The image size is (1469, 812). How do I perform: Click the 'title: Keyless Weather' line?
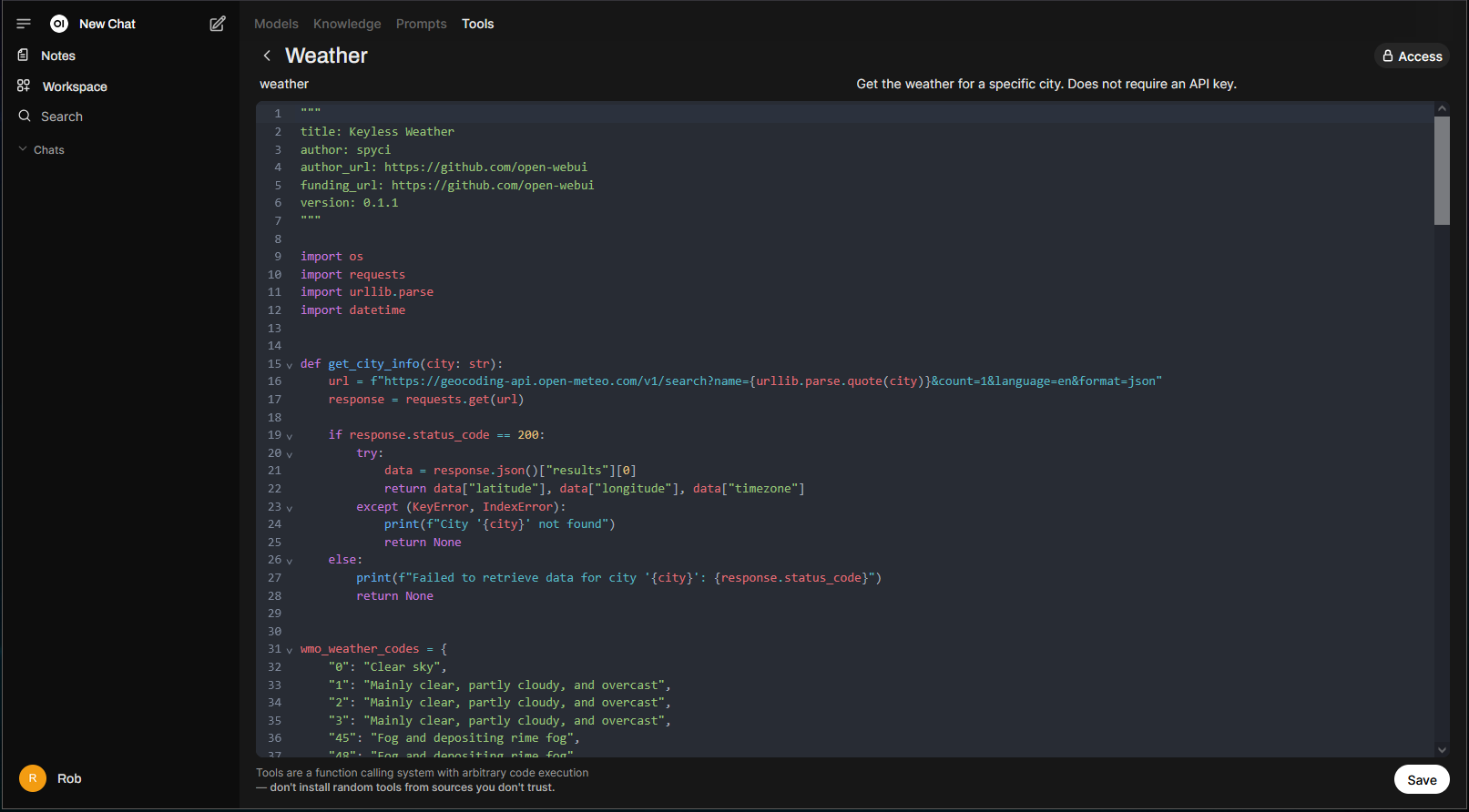coord(377,132)
